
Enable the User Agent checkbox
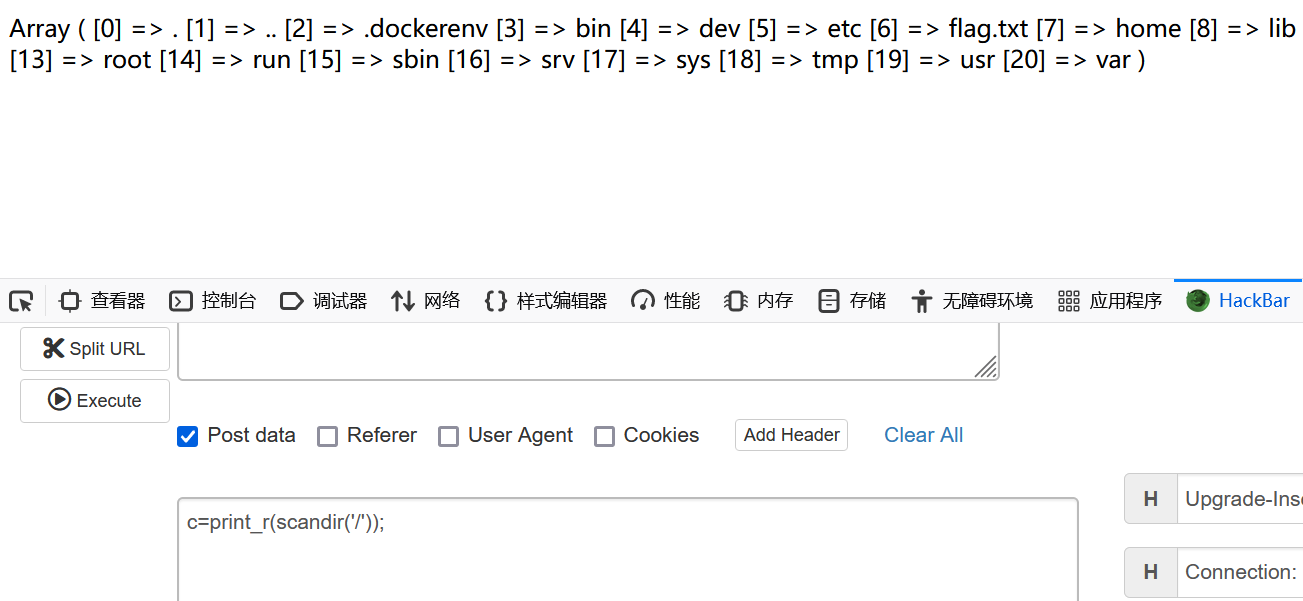449,436
